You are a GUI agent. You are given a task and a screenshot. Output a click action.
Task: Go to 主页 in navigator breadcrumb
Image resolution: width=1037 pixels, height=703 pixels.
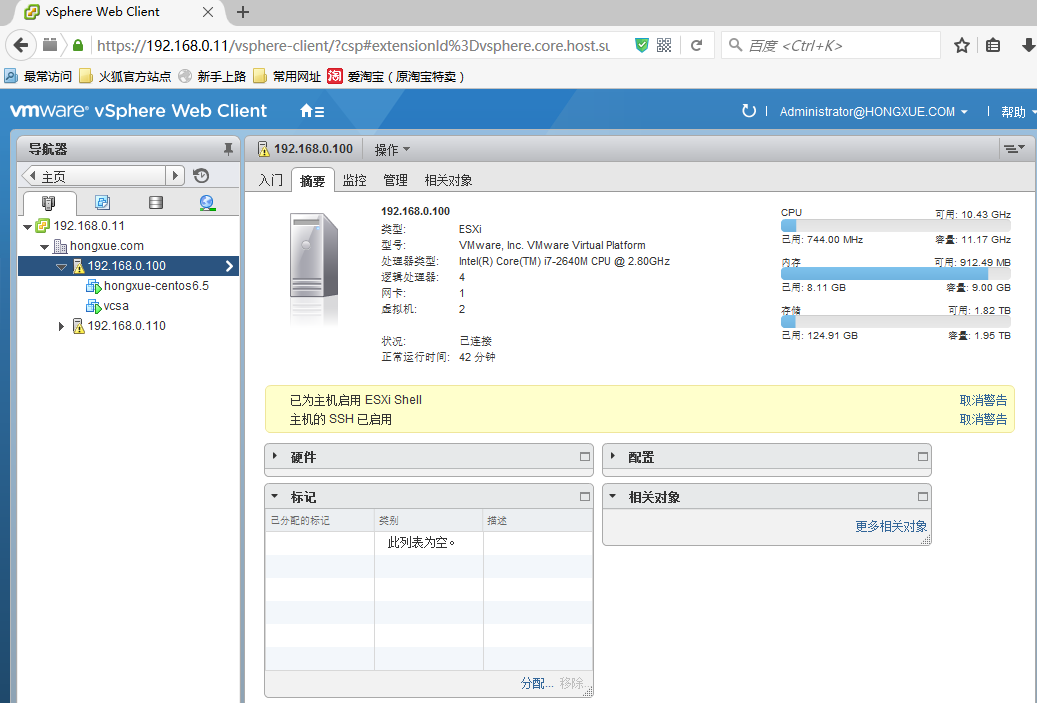[x=93, y=176]
